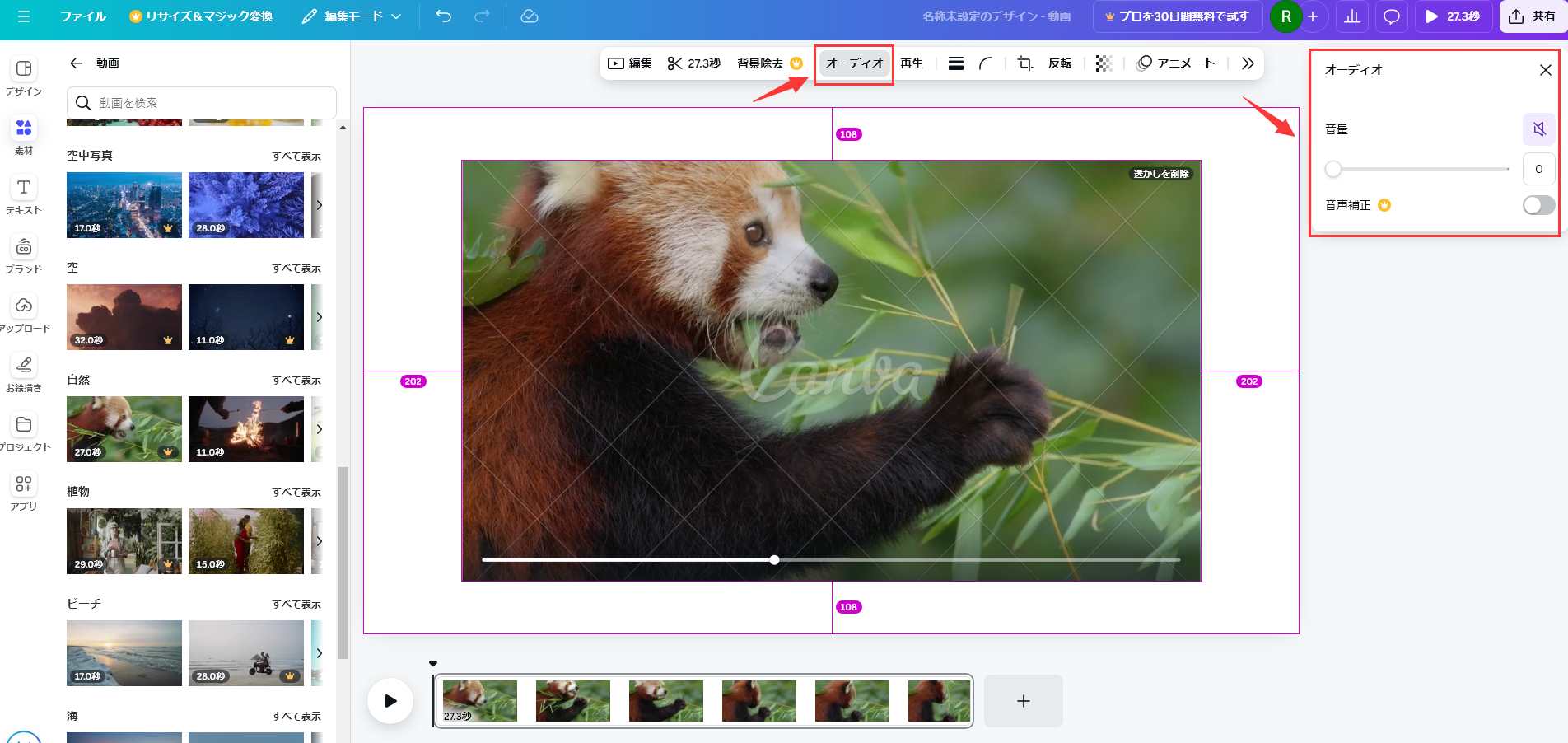
Task: Select the crop tool in toolbar
Action: click(x=1024, y=63)
